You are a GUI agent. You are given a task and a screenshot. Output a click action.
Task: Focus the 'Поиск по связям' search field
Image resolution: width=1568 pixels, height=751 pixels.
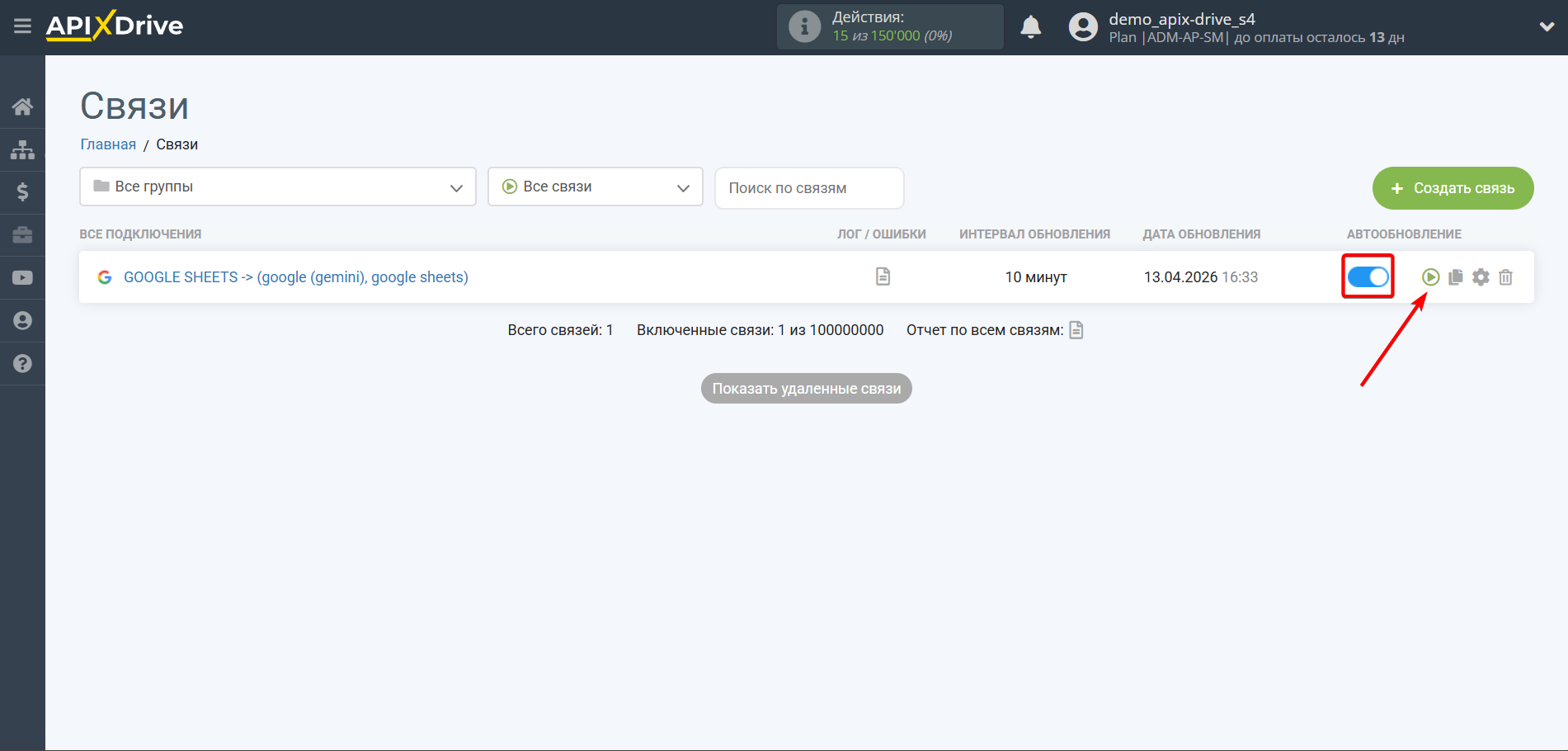(808, 188)
